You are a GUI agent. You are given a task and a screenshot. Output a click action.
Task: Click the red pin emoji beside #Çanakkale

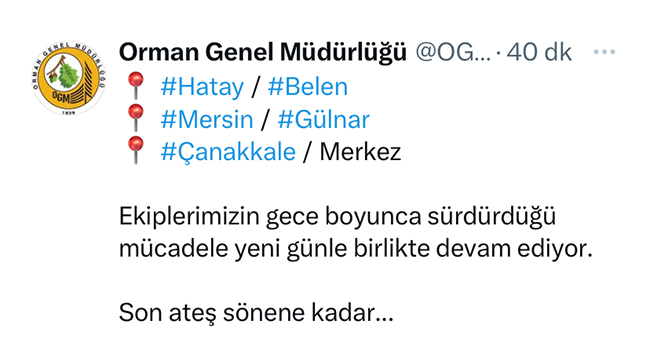[136, 150]
